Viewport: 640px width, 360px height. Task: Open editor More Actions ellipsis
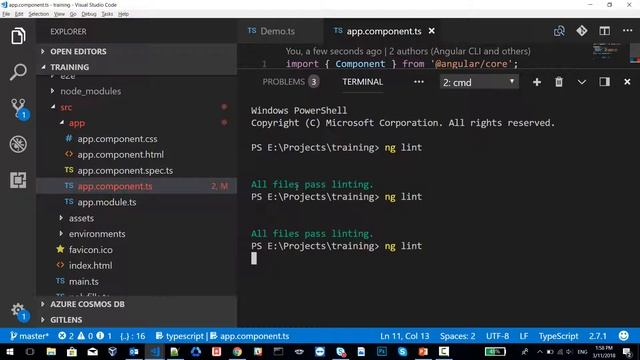pyautogui.click(x=627, y=30)
